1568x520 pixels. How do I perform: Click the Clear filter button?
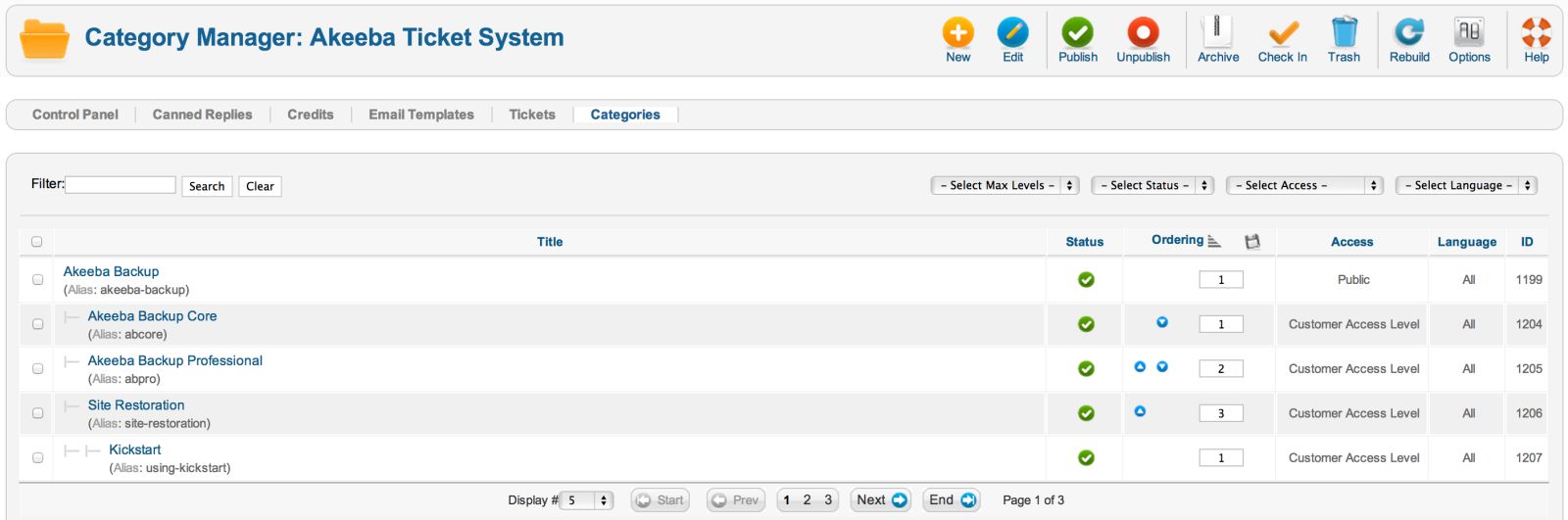[260, 186]
